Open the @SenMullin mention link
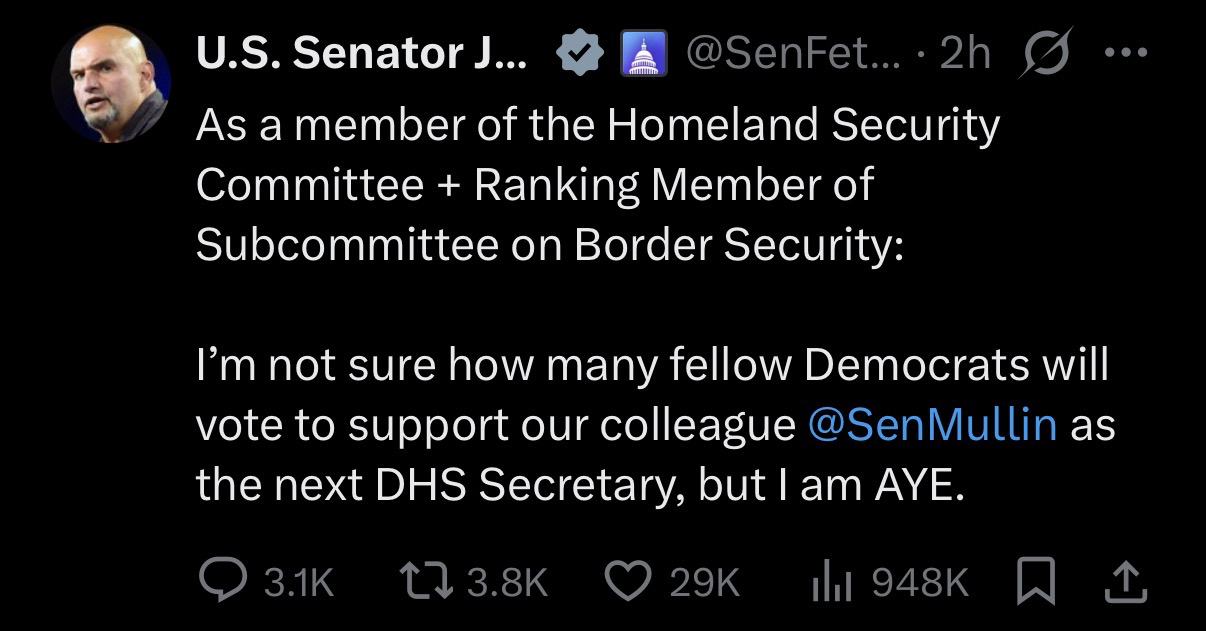The width and height of the screenshot is (1206, 631). point(931,425)
